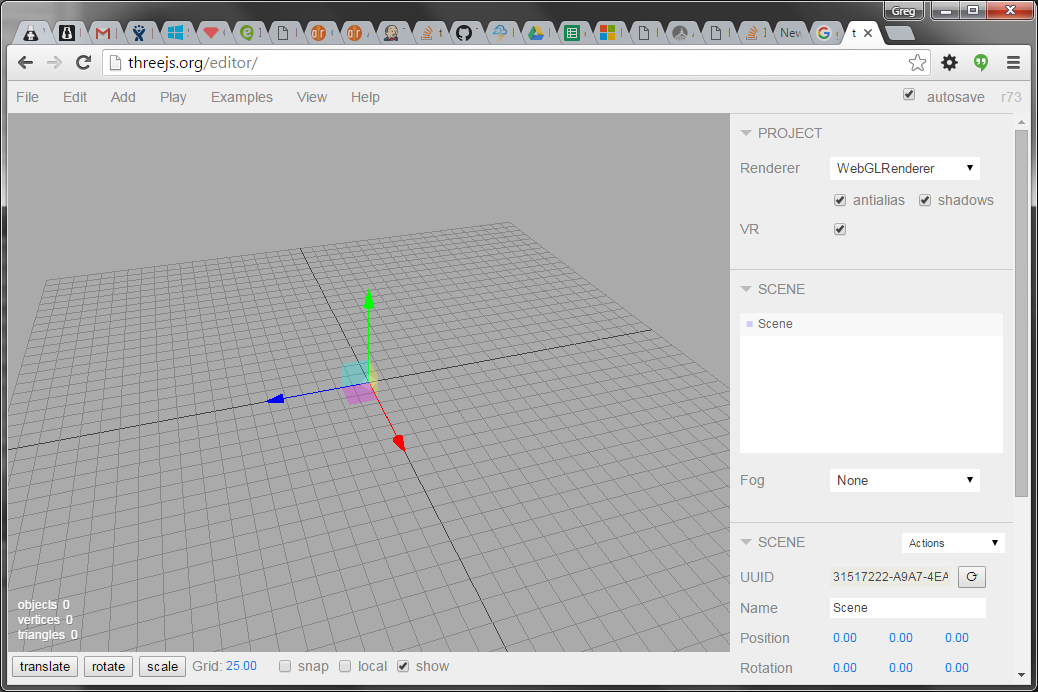
Task: Open the Add menu
Action: tap(123, 97)
